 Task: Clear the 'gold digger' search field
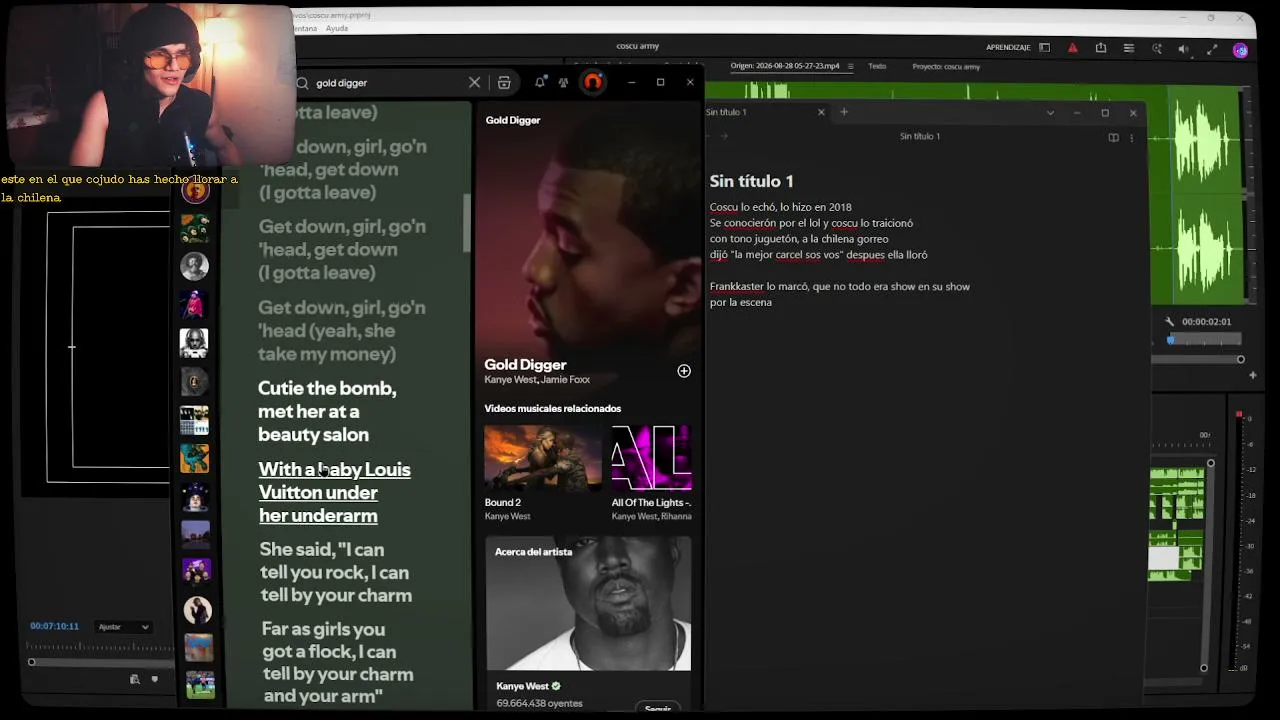(x=475, y=83)
